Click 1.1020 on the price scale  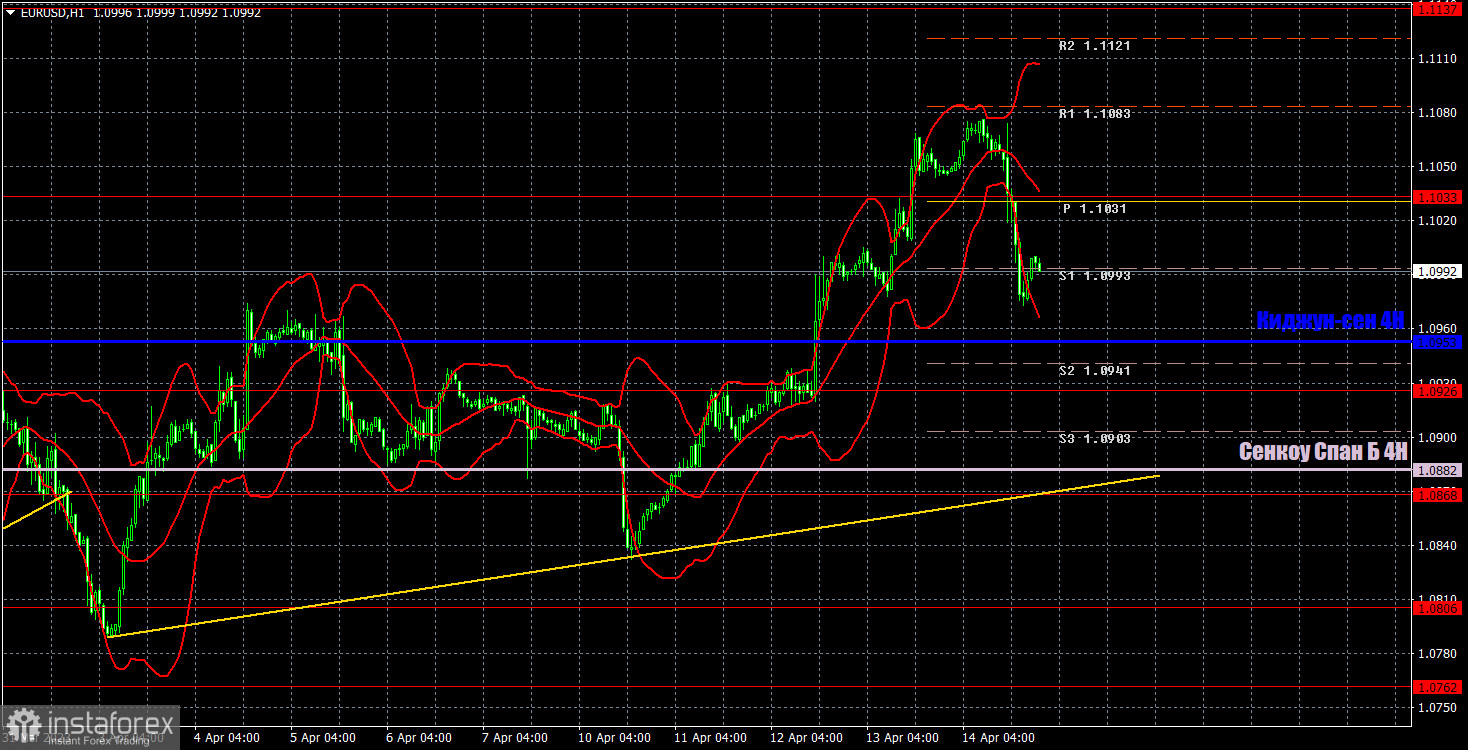(x=1437, y=220)
